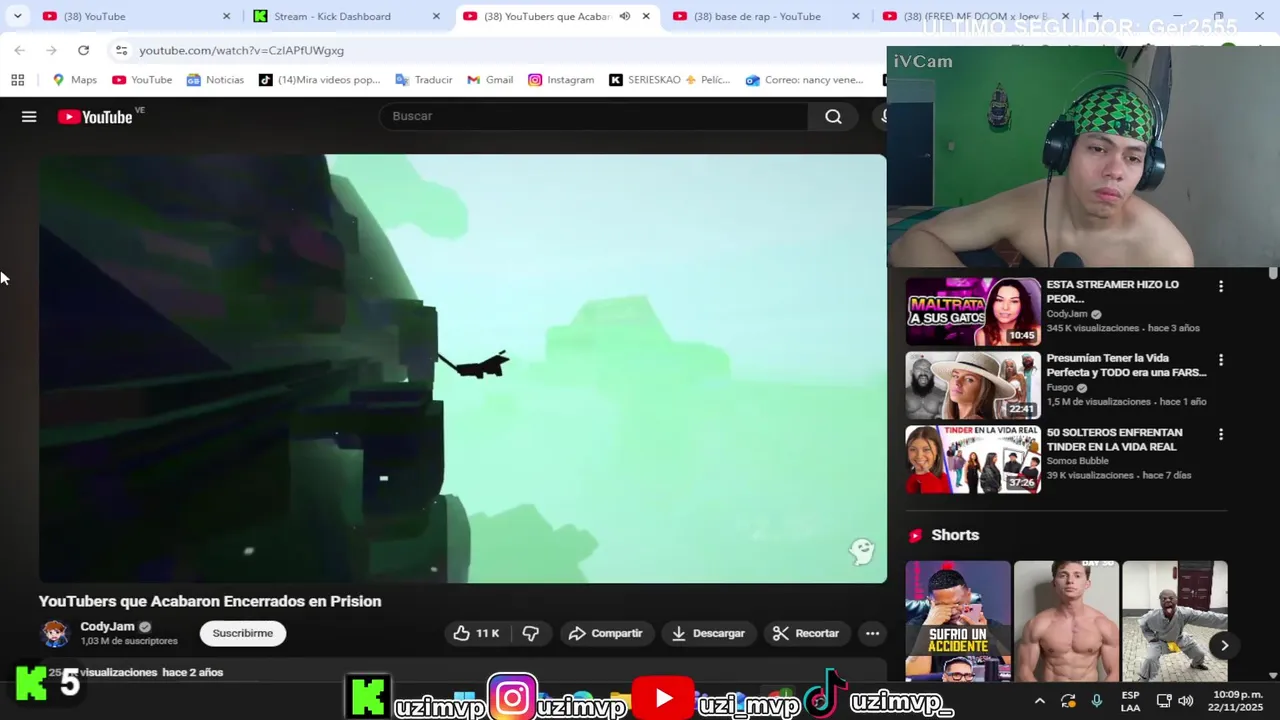The height and width of the screenshot is (720, 1280).
Task: Dislike the video with thumbs down
Action: [x=531, y=633]
